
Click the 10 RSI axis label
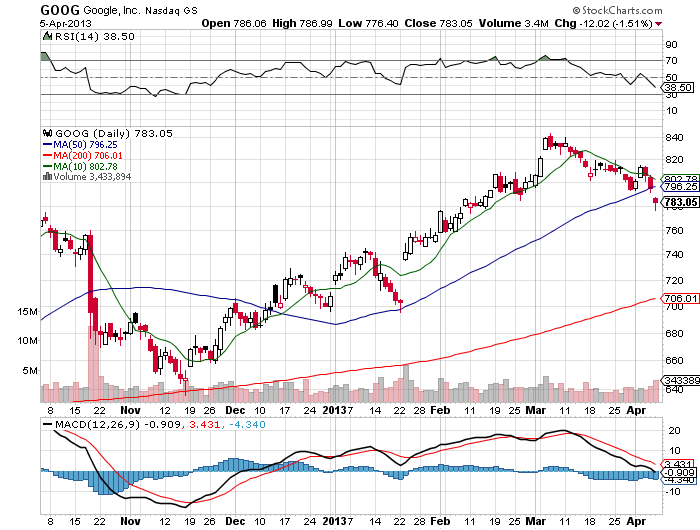pos(672,111)
